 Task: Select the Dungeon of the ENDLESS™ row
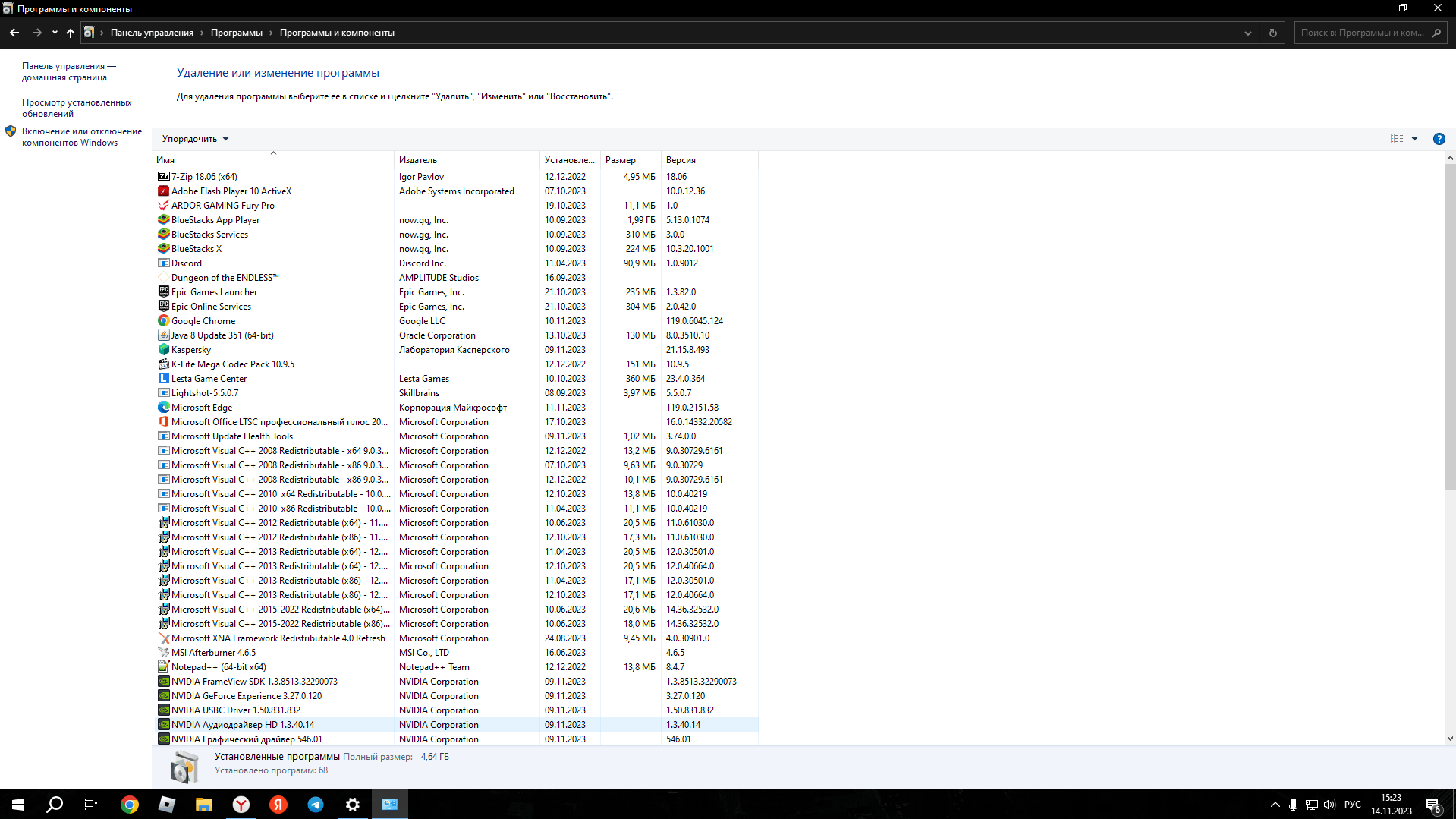(455, 278)
